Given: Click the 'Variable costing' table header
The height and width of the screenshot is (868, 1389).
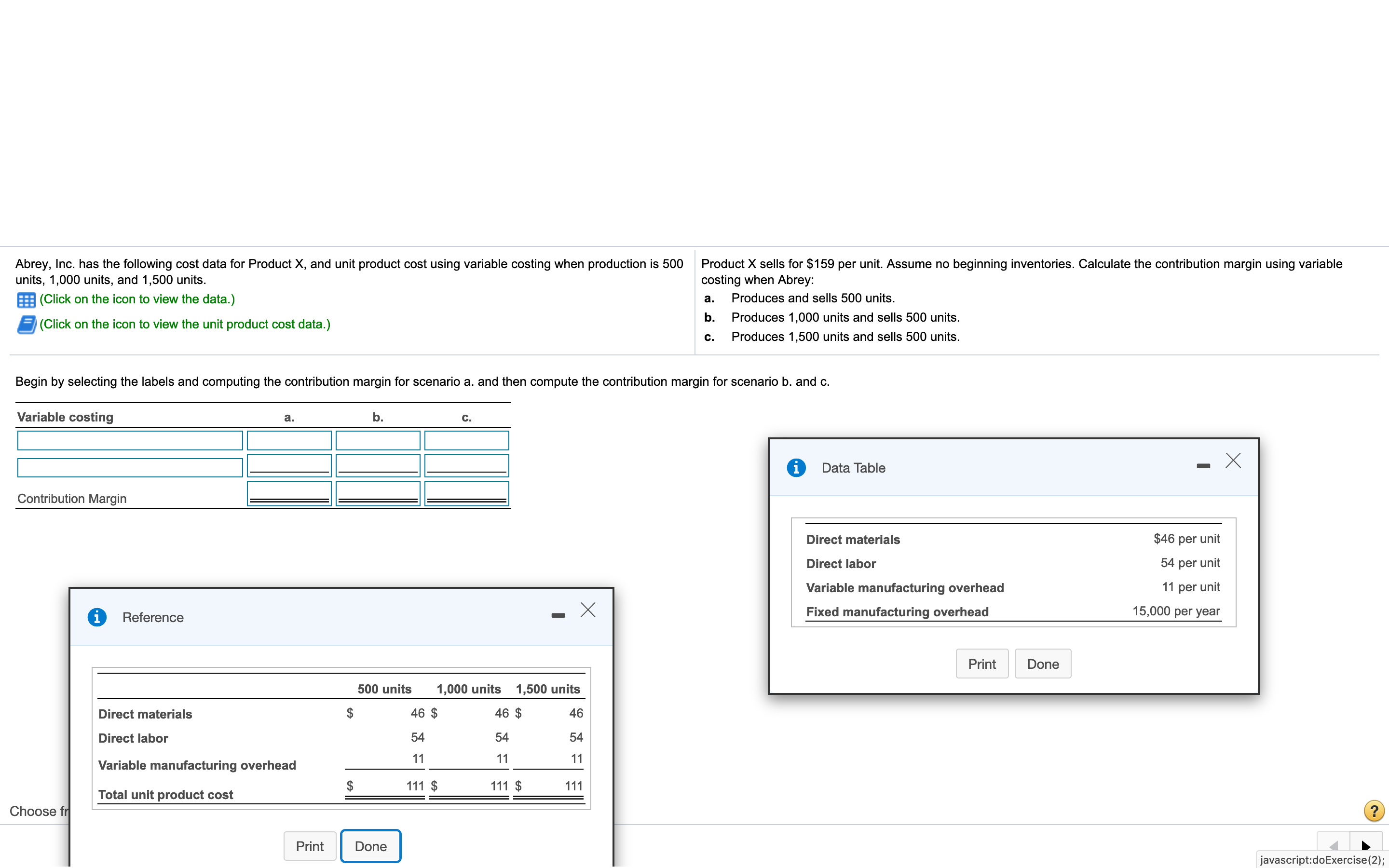Looking at the screenshot, I should point(65,417).
